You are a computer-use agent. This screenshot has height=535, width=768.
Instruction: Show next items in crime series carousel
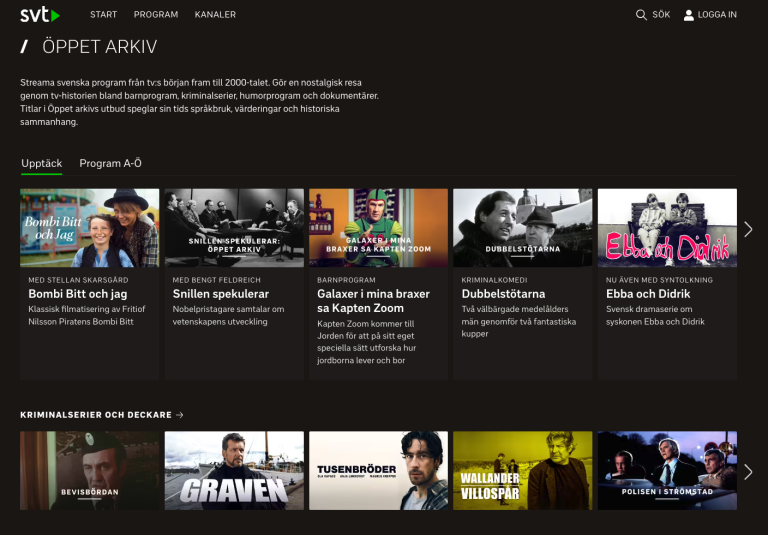click(748, 472)
